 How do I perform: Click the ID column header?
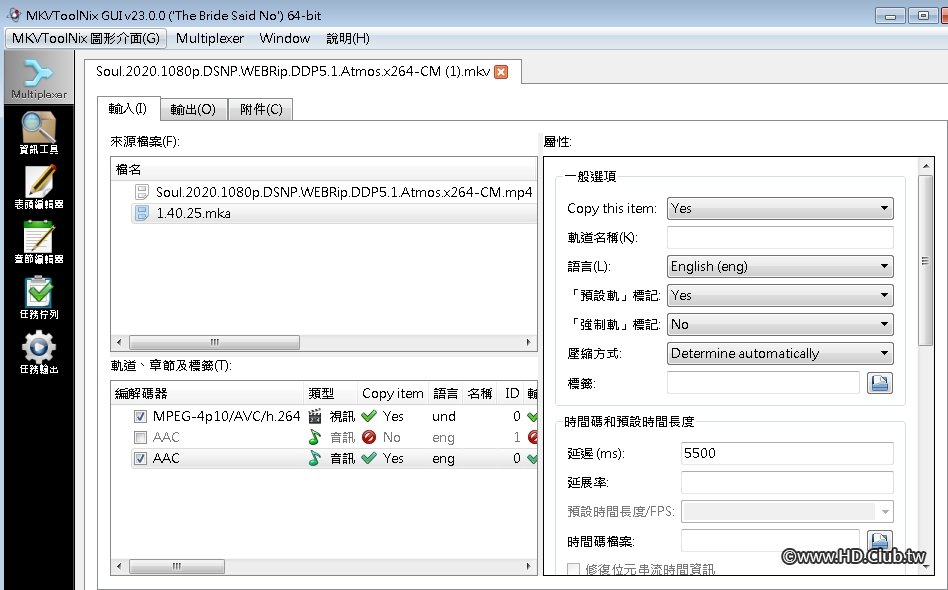point(511,394)
